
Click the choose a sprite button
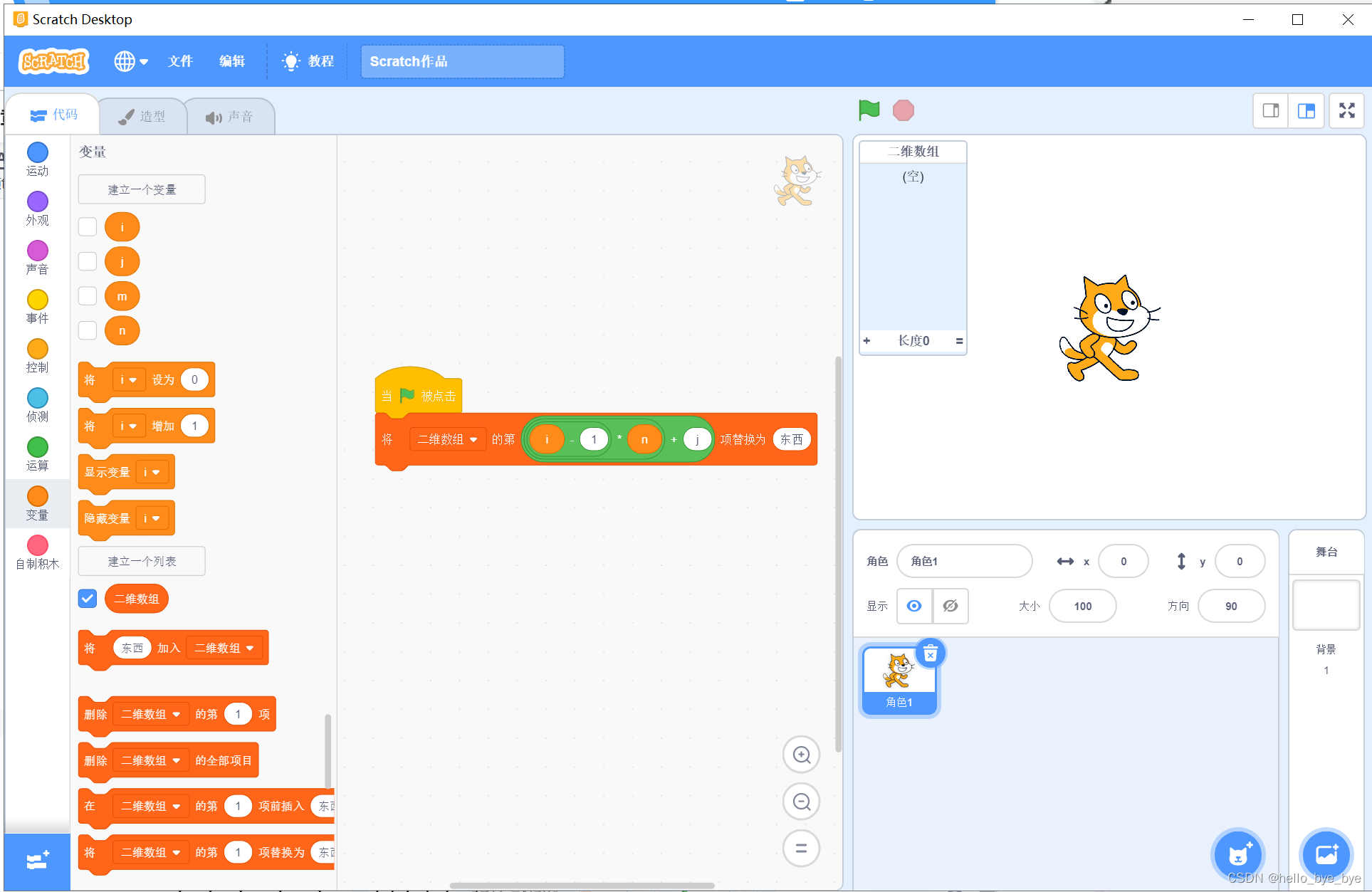(1238, 854)
